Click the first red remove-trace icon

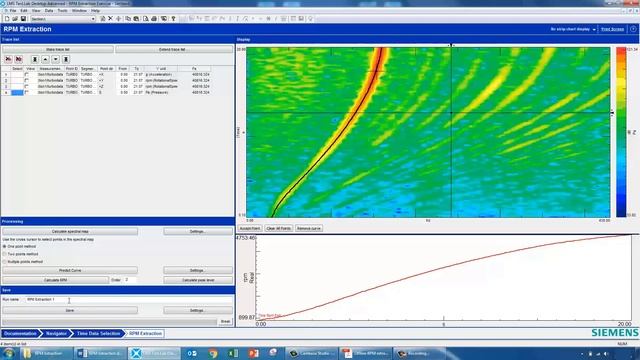coord(8,59)
